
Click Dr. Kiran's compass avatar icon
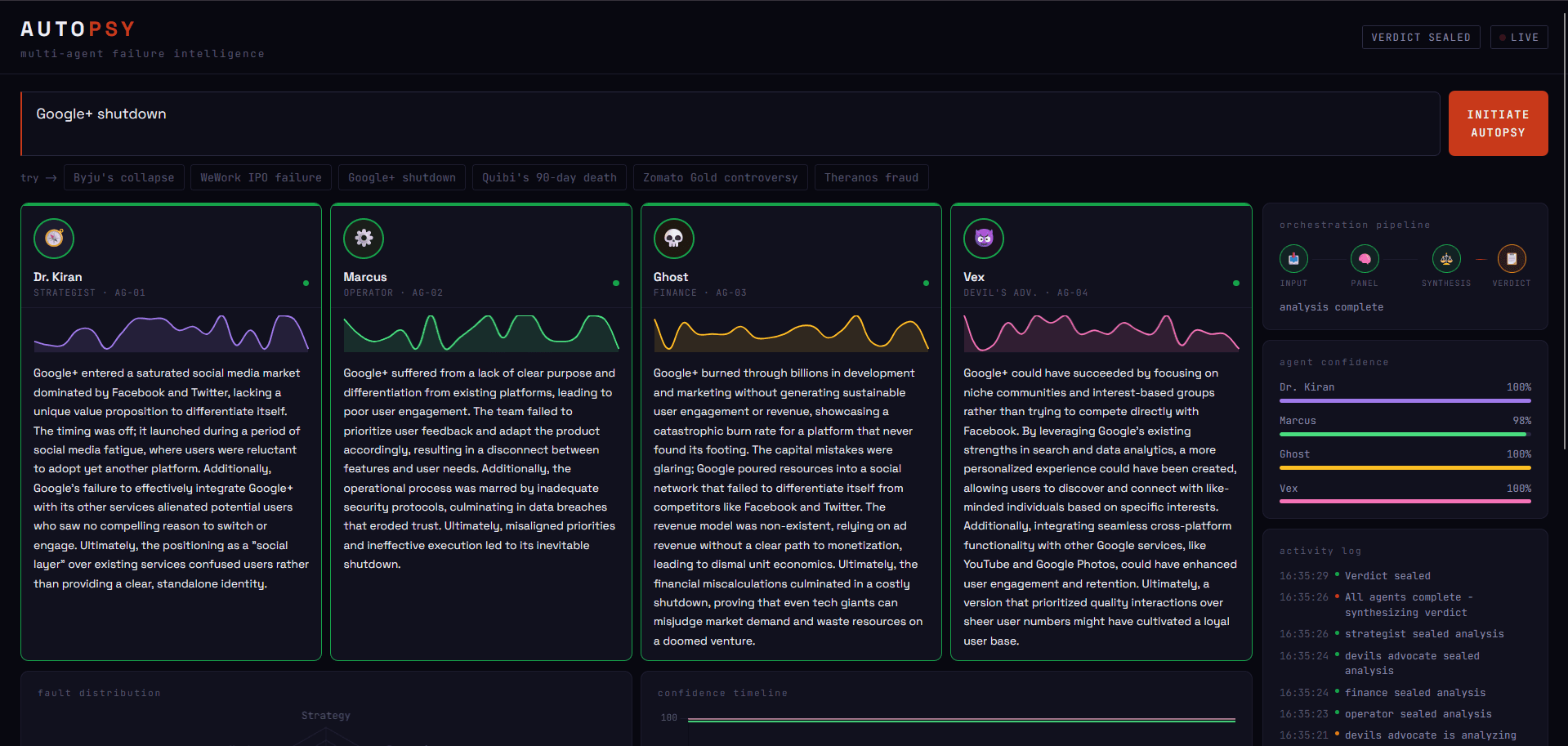click(54, 239)
